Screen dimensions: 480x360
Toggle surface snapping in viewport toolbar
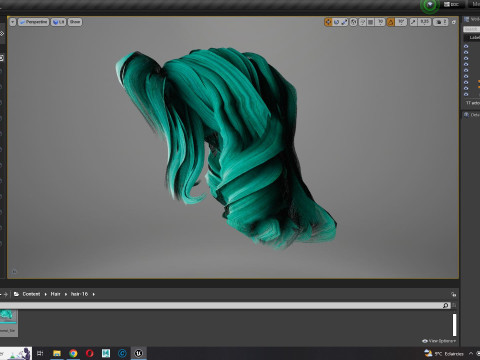tap(362, 22)
